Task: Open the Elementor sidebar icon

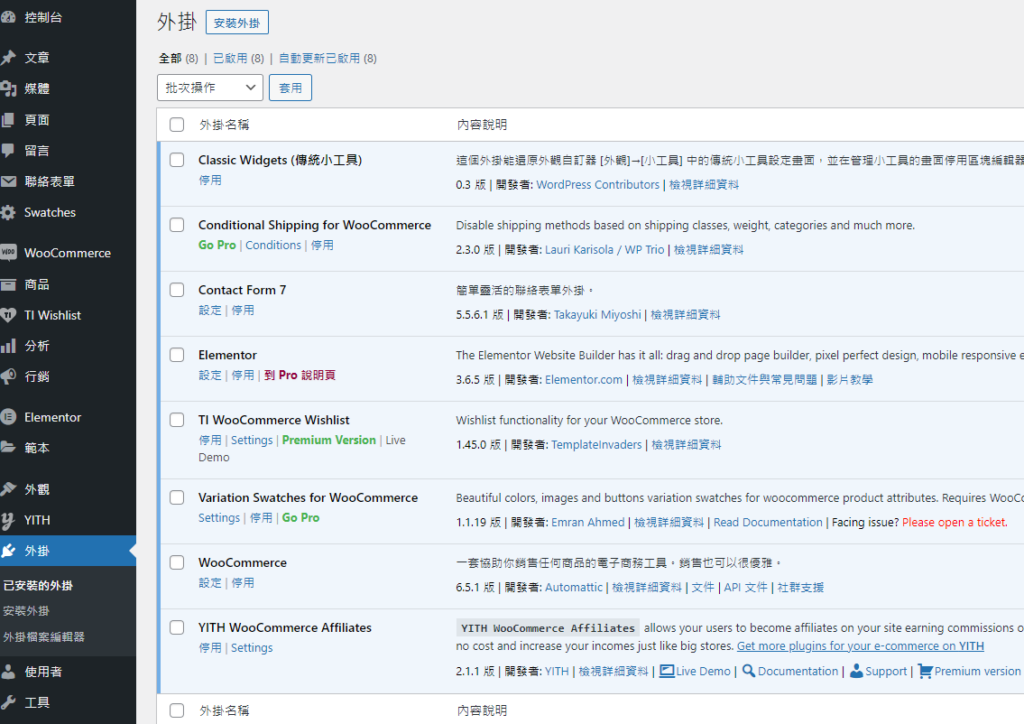Action: point(8,417)
